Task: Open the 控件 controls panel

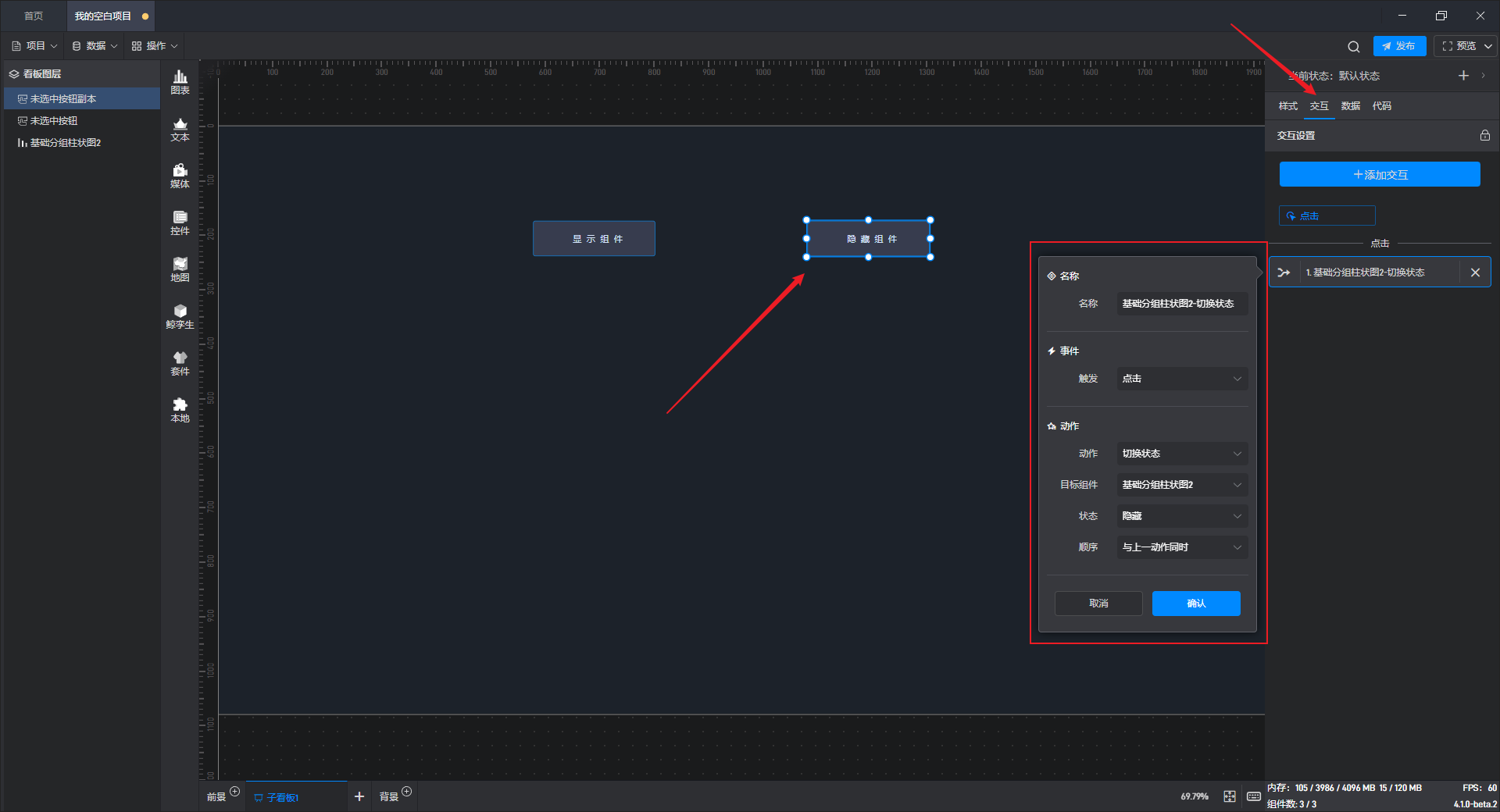Action: point(180,223)
